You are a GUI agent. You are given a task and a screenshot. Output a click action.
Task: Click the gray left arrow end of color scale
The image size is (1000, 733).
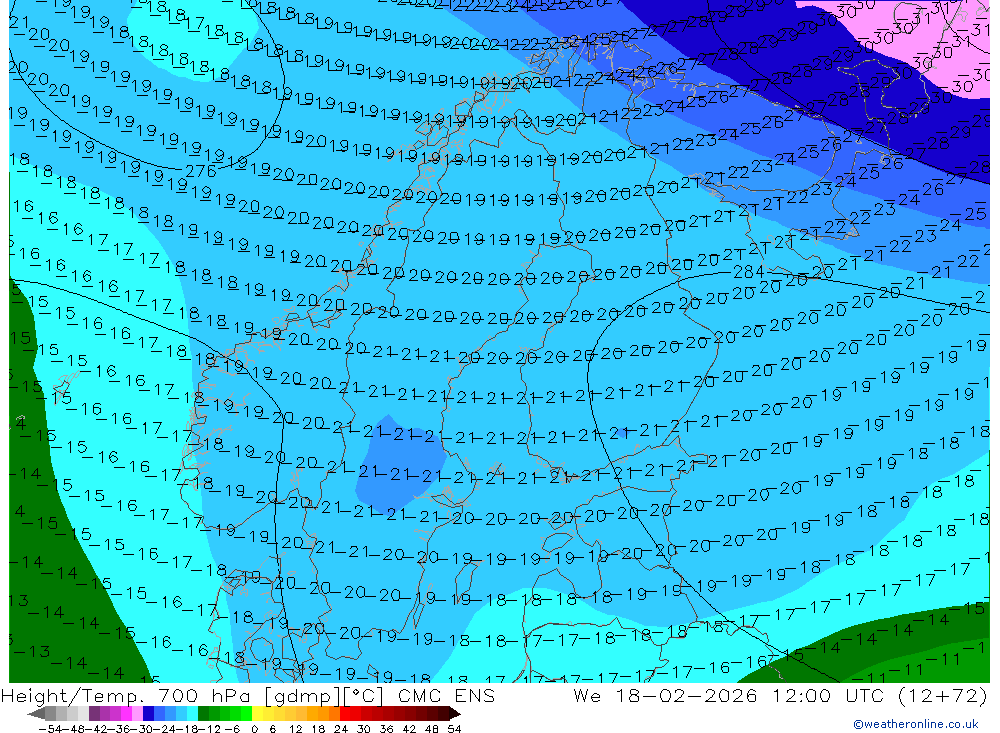(x=36, y=714)
